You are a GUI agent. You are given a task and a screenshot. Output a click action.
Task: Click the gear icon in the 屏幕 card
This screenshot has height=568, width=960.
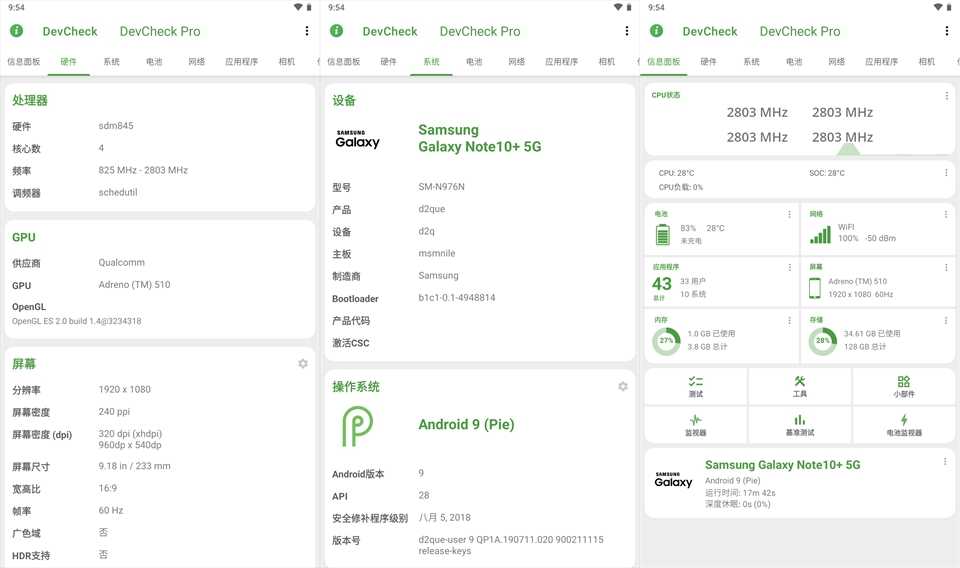tap(303, 364)
